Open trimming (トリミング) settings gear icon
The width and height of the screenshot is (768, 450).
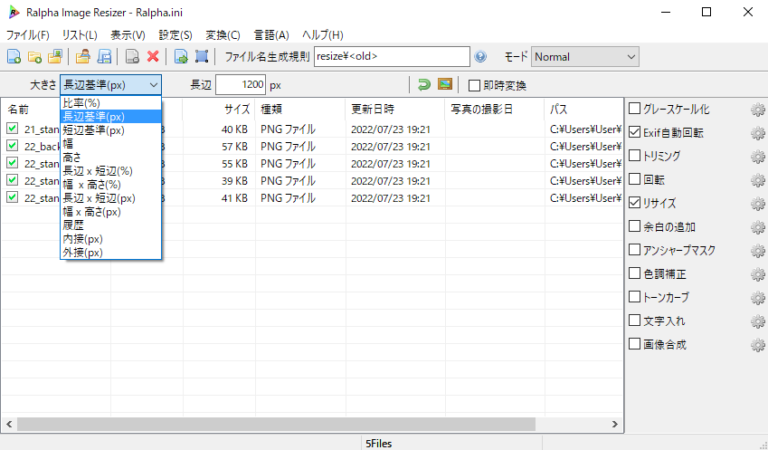tap(758, 156)
